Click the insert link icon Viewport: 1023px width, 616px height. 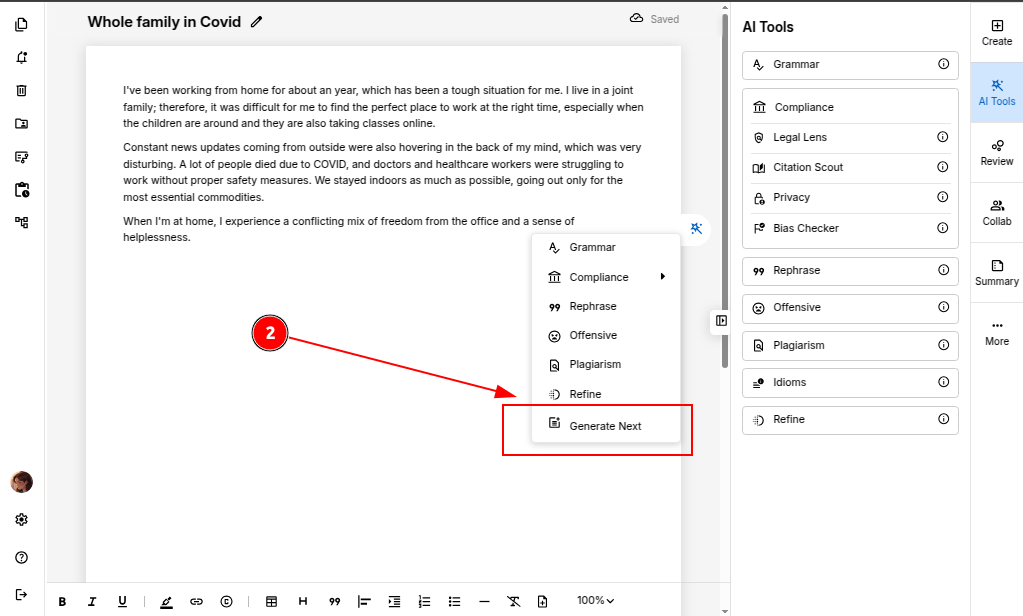(x=196, y=601)
